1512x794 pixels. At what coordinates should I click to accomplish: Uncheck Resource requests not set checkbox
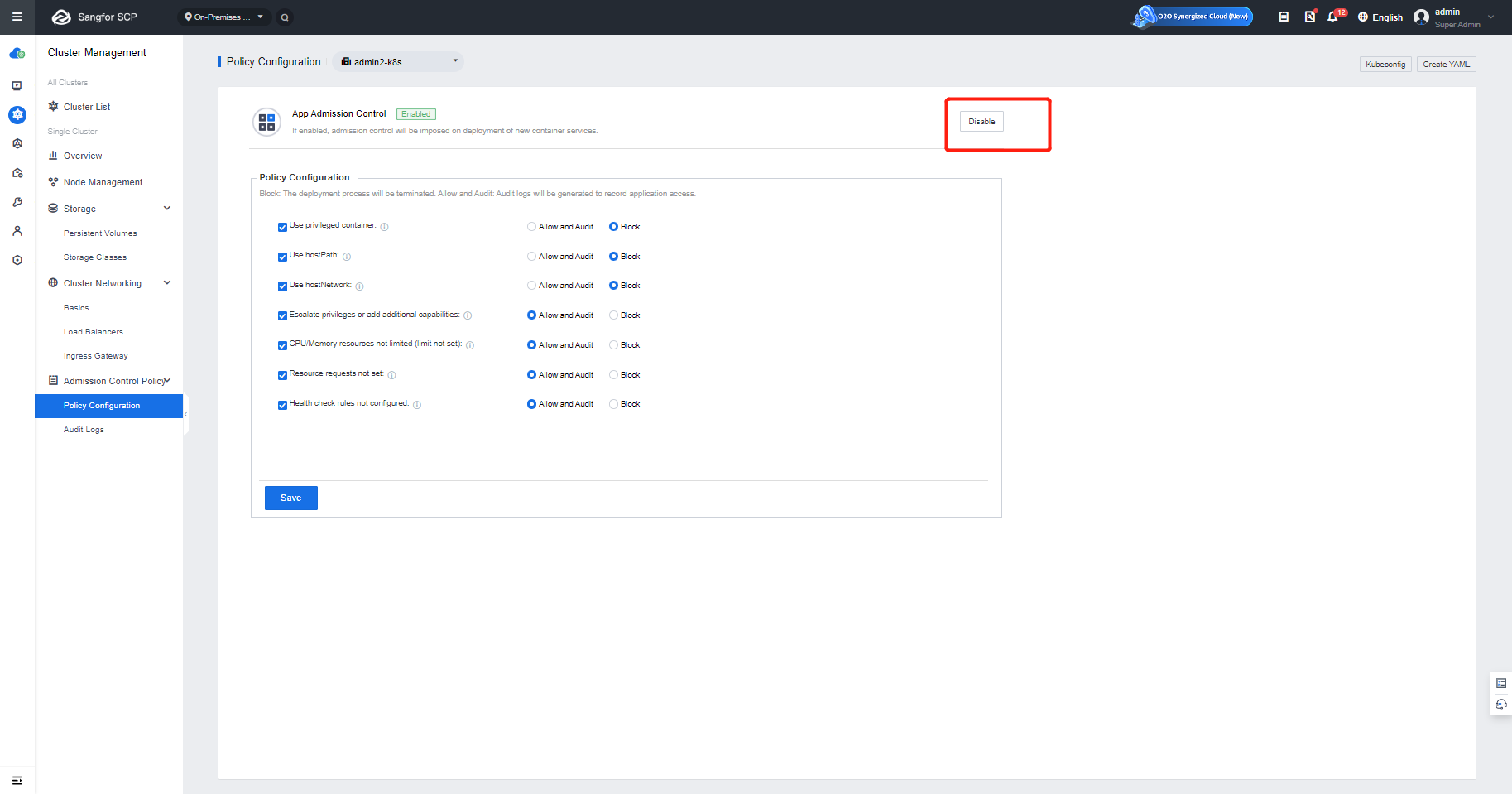tap(282, 375)
